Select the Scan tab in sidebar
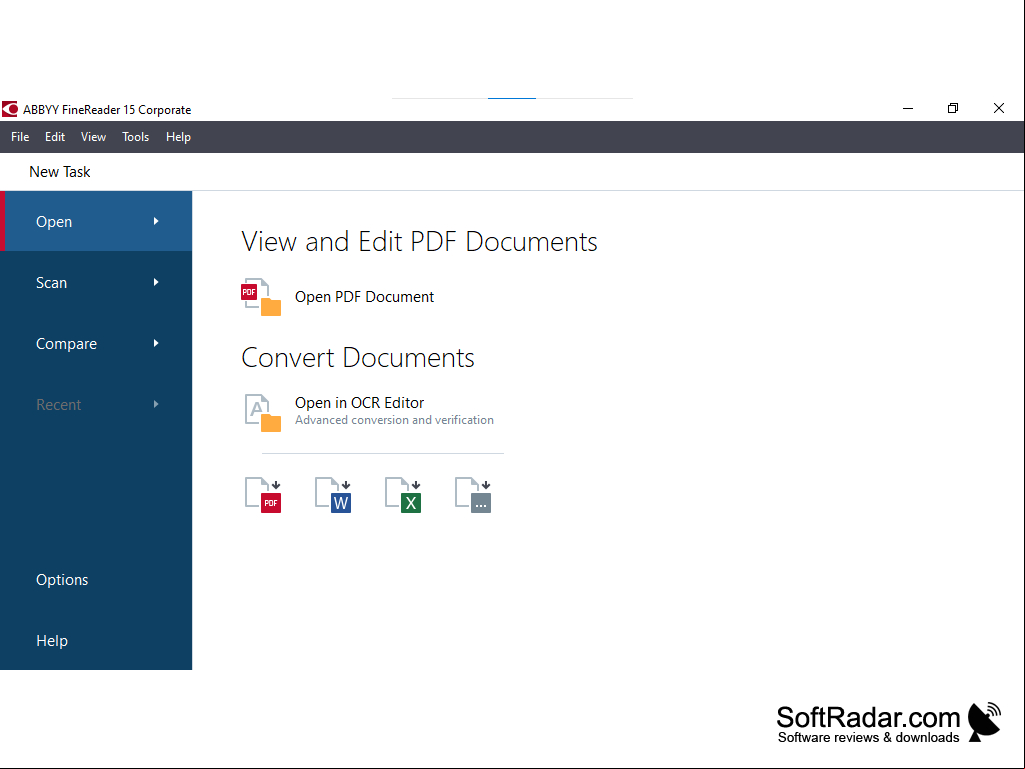 point(96,282)
